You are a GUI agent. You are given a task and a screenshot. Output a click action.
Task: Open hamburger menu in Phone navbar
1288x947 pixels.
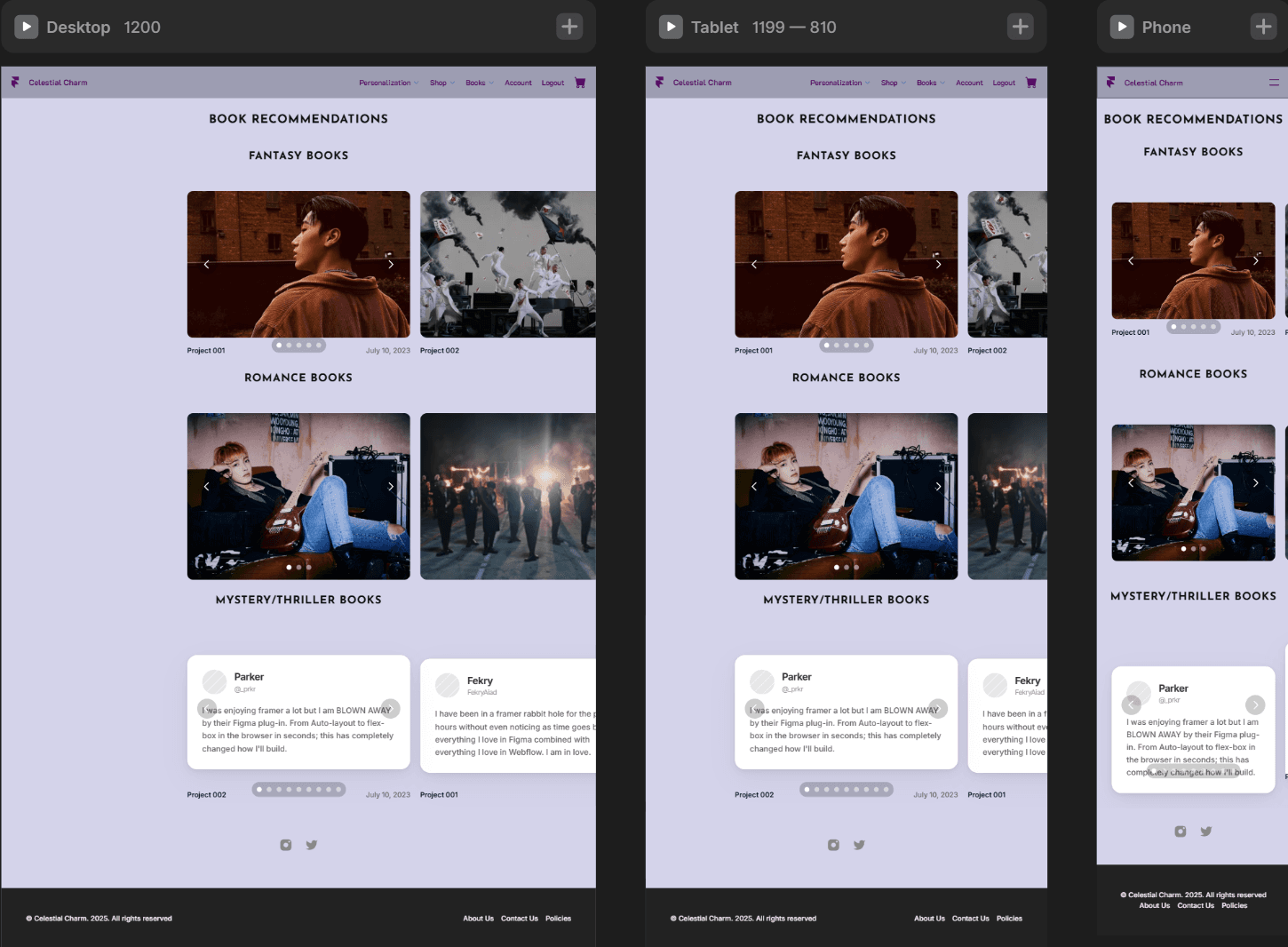(x=1274, y=83)
